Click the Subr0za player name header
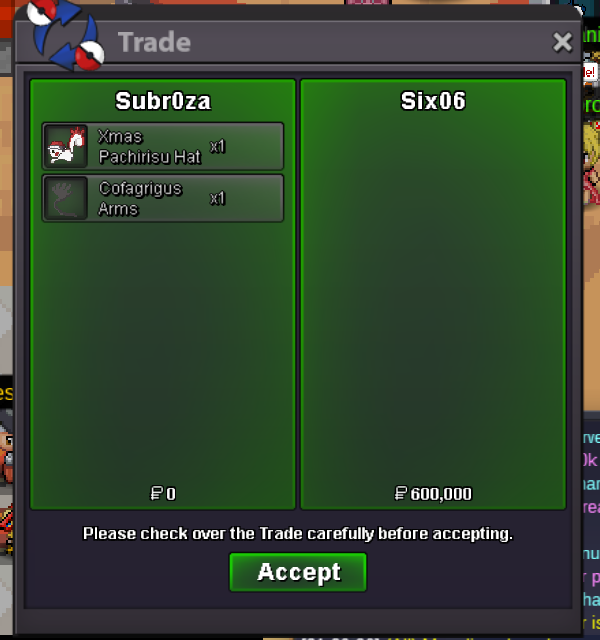The width and height of the screenshot is (600, 640). [x=163, y=101]
